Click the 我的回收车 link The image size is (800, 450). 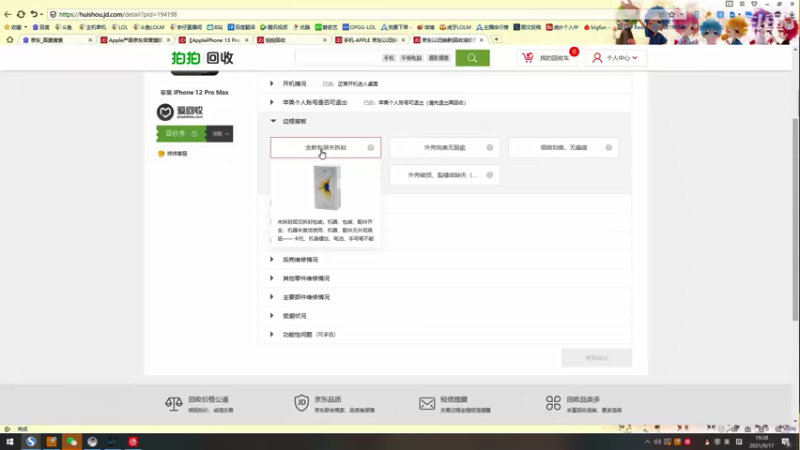(554, 58)
